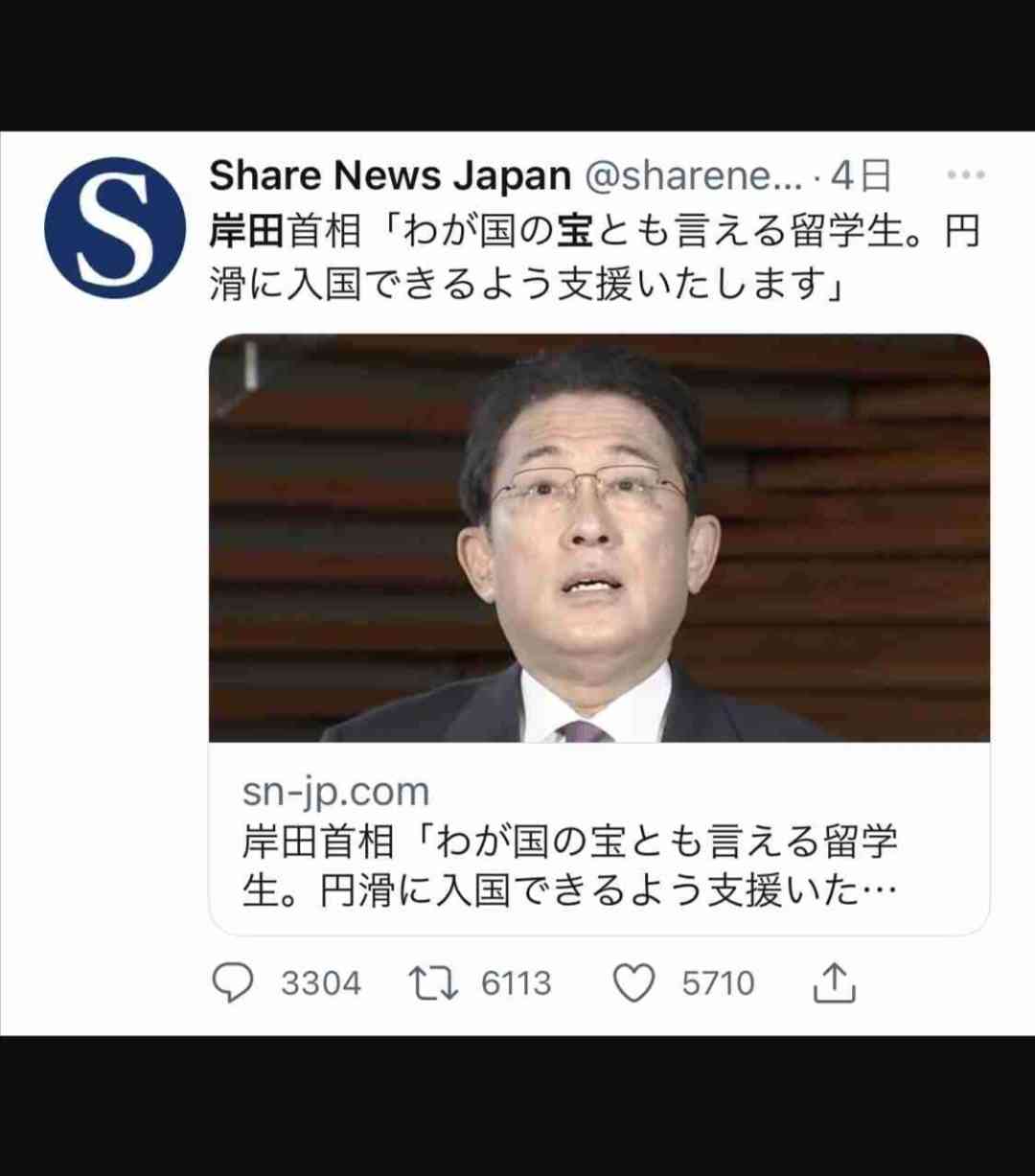The height and width of the screenshot is (1176, 1035).
Task: Click the @sharene... account handle
Action: click(690, 175)
